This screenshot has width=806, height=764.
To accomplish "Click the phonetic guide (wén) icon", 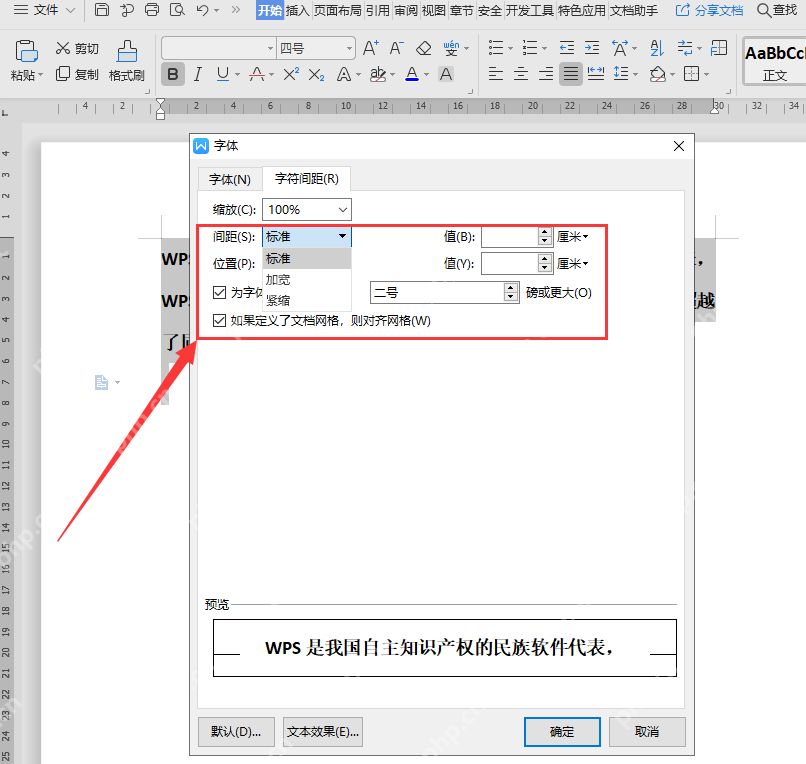I will coord(451,48).
